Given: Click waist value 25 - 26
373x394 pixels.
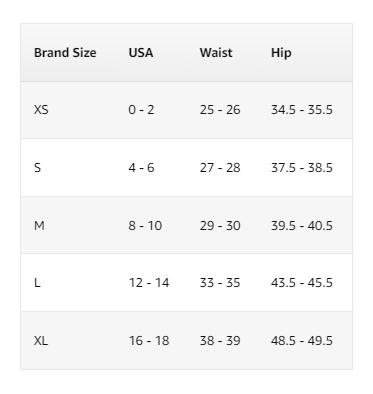Looking at the screenshot, I should click(220, 110).
